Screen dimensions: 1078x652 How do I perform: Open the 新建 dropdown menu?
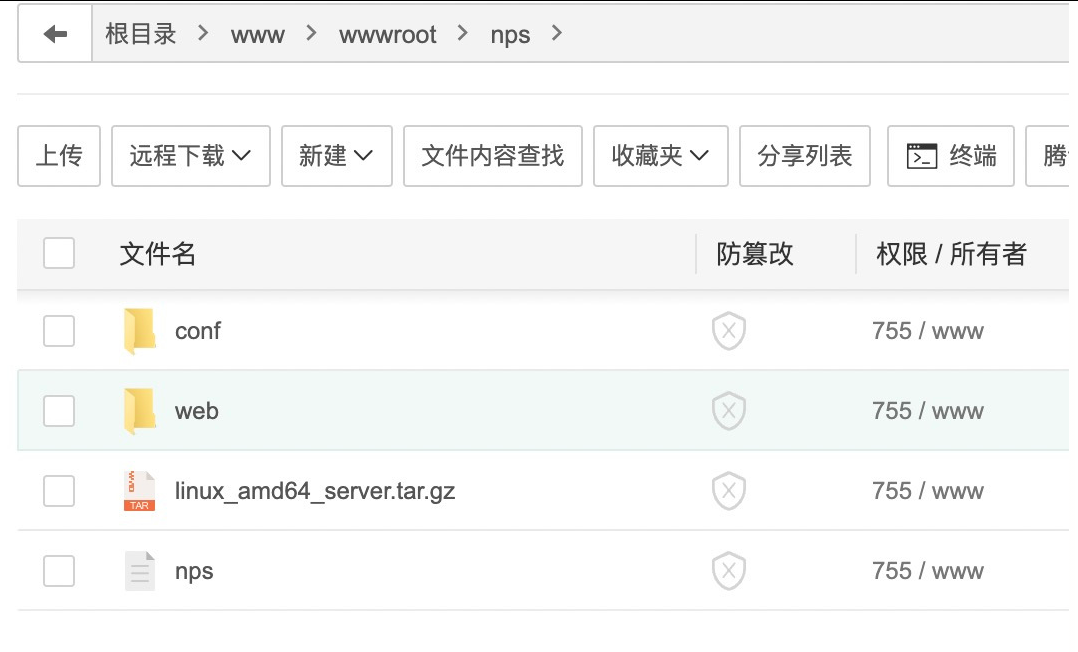[x=337, y=156]
